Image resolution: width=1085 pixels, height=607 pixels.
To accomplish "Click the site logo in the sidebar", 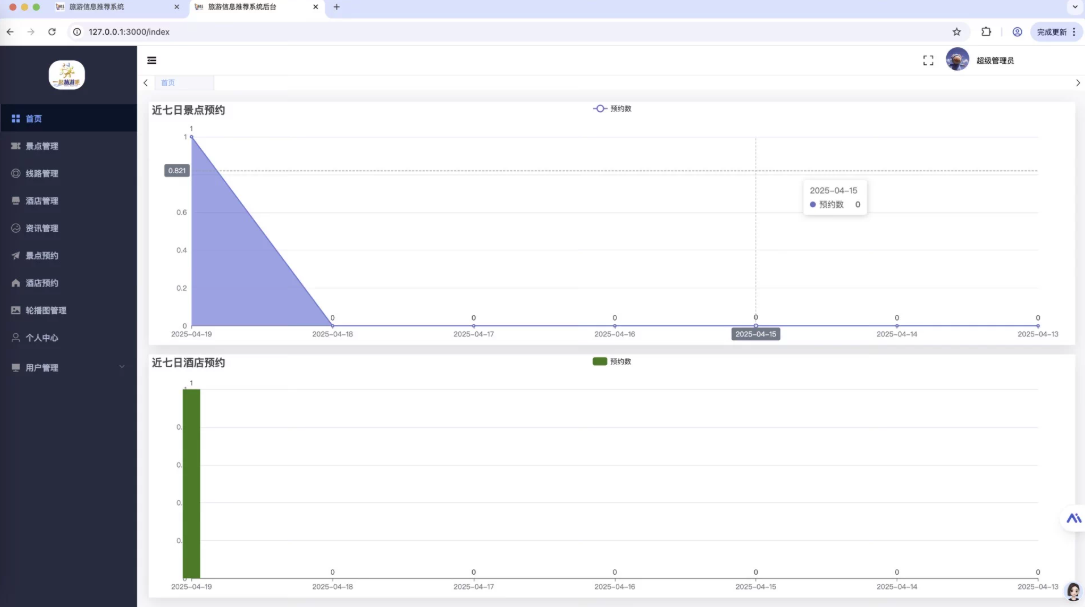I will (67, 75).
